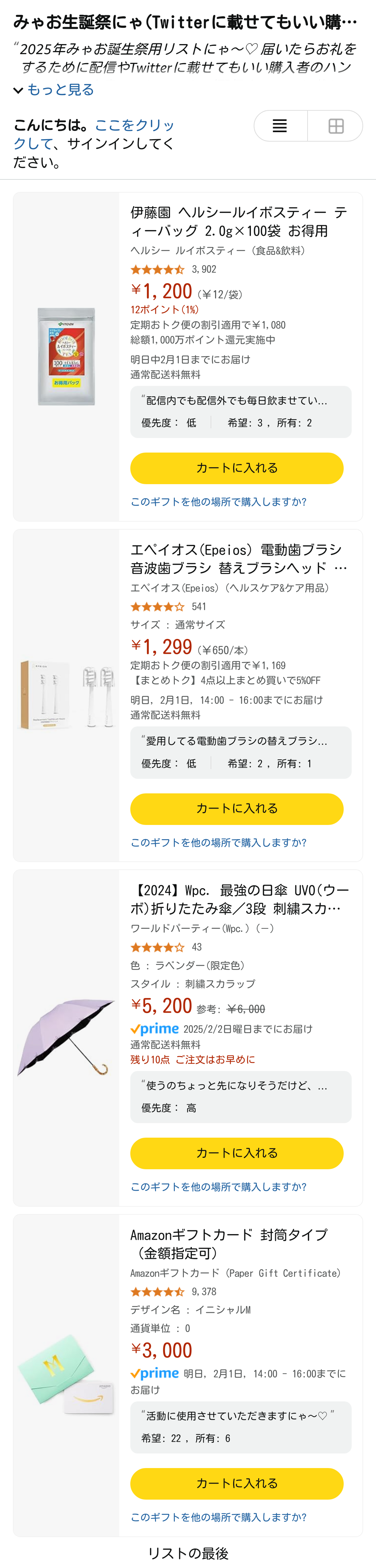376x1568 pixels.
Task: View star rating for rooibos tea reviews
Action: point(157,269)
